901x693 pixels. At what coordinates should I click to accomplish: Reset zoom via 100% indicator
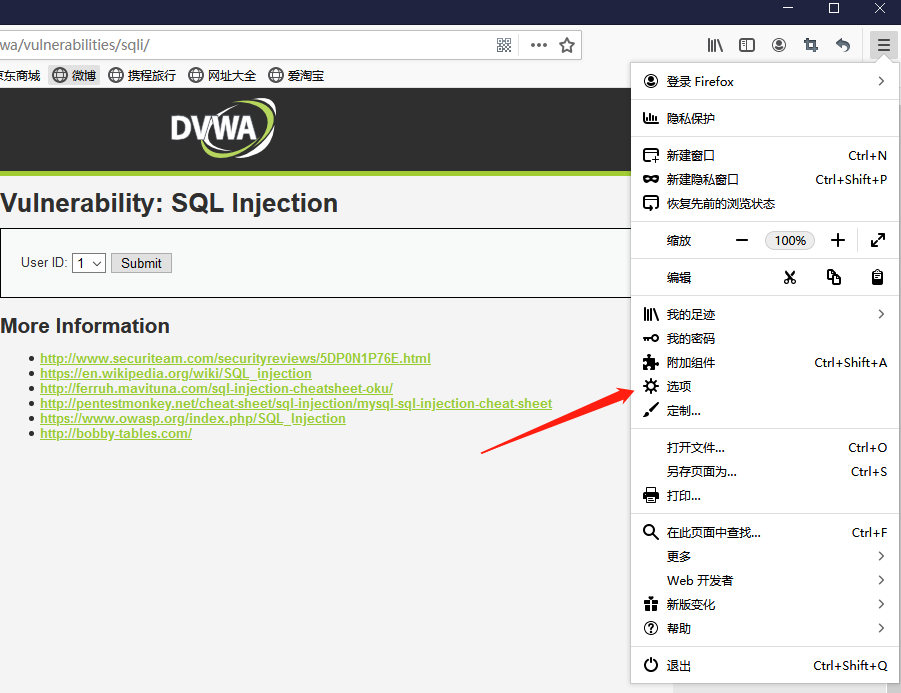pos(790,240)
